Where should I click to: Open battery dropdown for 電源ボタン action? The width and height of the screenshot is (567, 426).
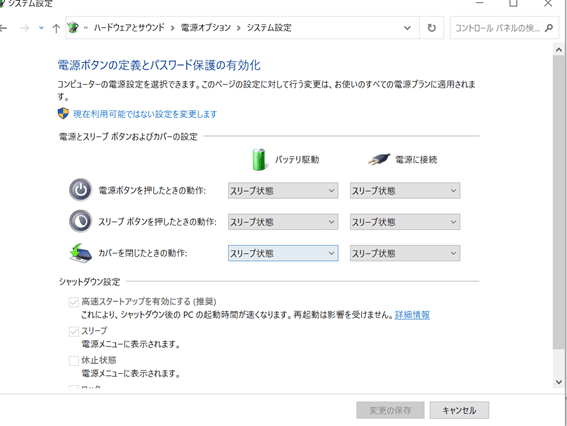[x=283, y=191]
